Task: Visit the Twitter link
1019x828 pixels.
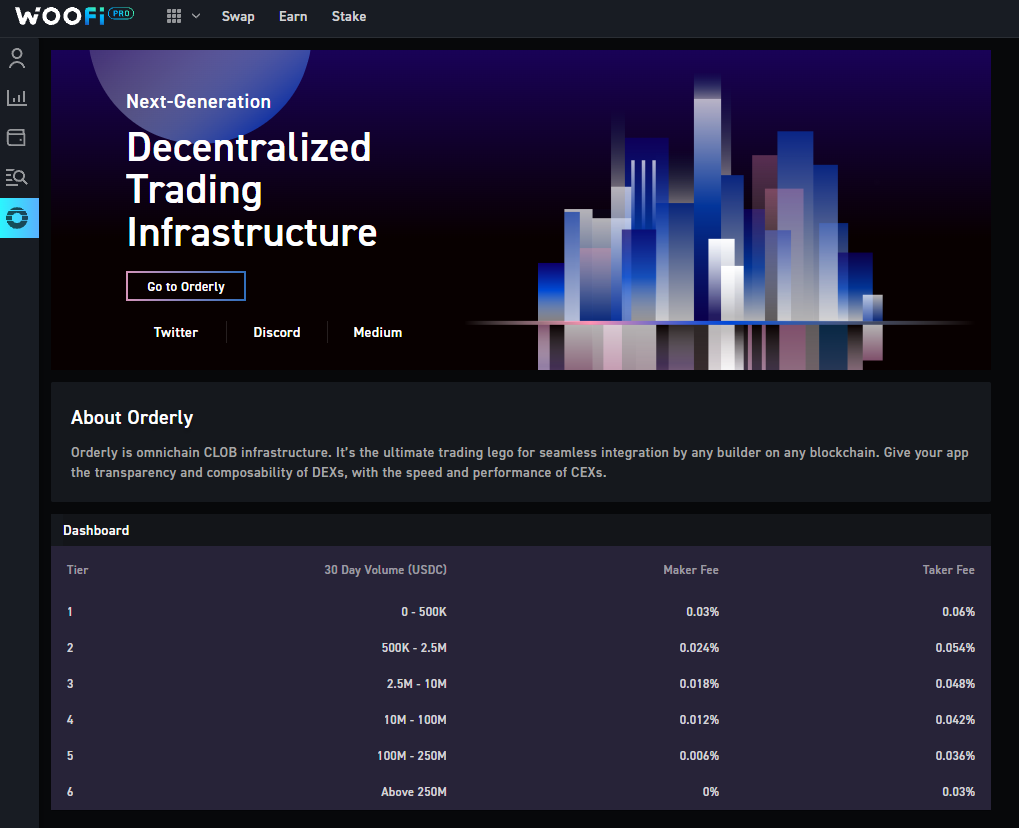Action: click(176, 332)
